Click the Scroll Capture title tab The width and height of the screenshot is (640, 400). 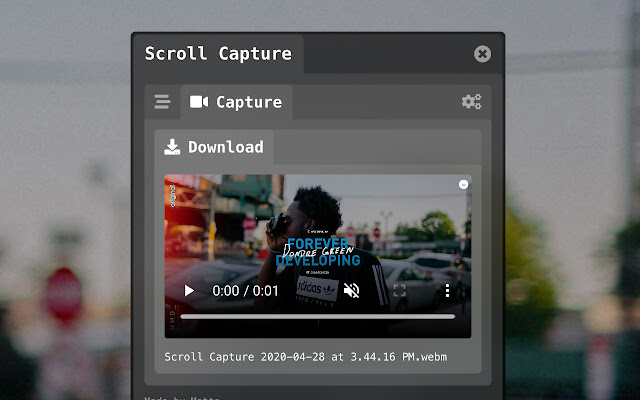[218, 53]
